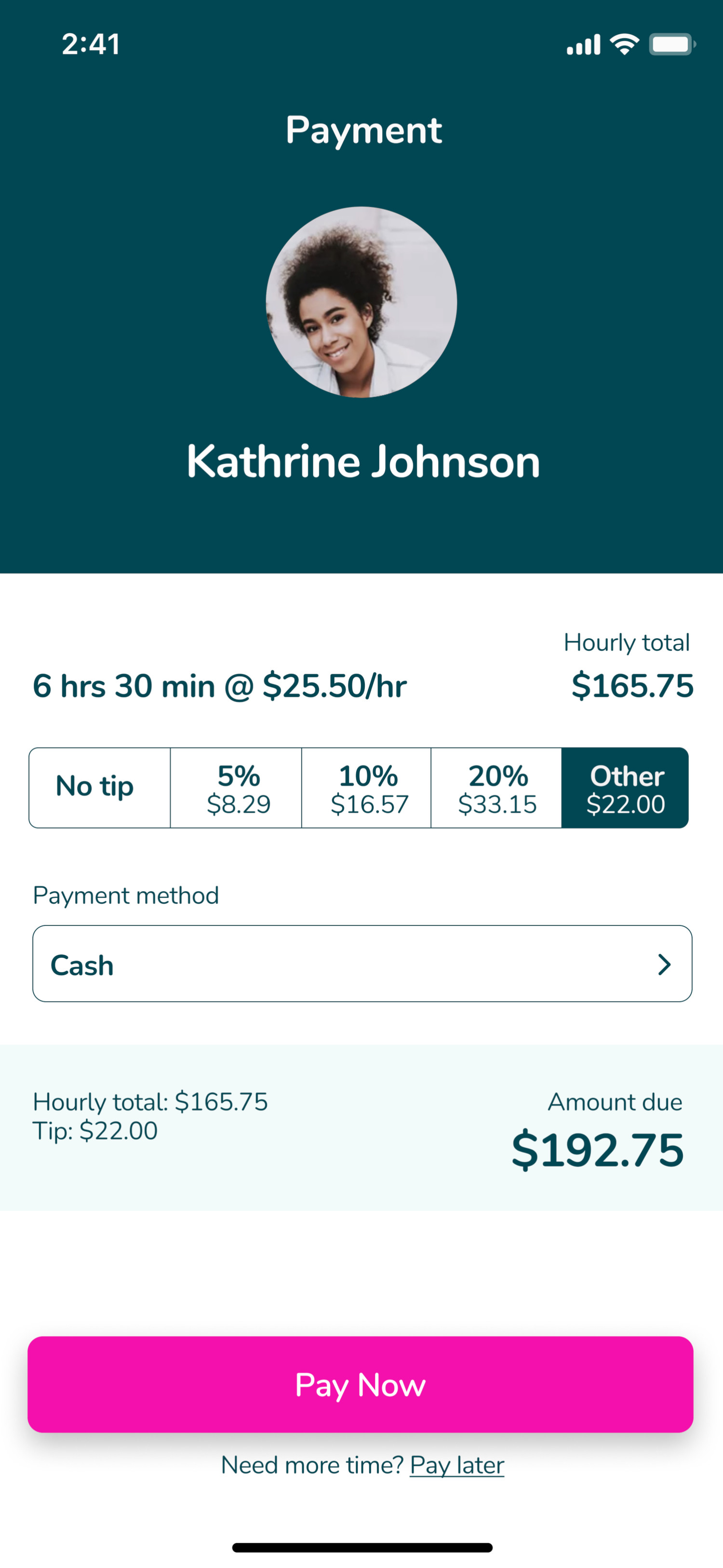Viewport: 723px width, 1568px height.
Task: Tap the home indicator bar
Action: (361, 1547)
